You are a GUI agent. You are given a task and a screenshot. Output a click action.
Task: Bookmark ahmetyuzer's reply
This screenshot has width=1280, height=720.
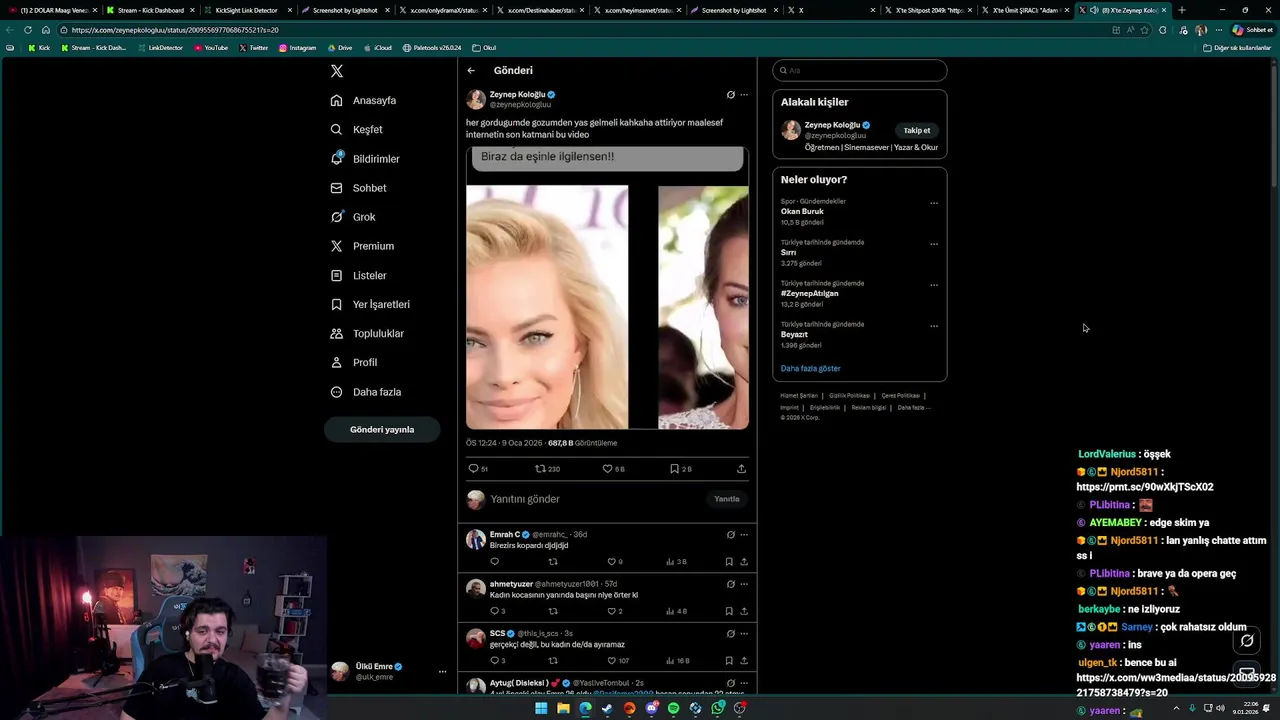pyautogui.click(x=729, y=611)
